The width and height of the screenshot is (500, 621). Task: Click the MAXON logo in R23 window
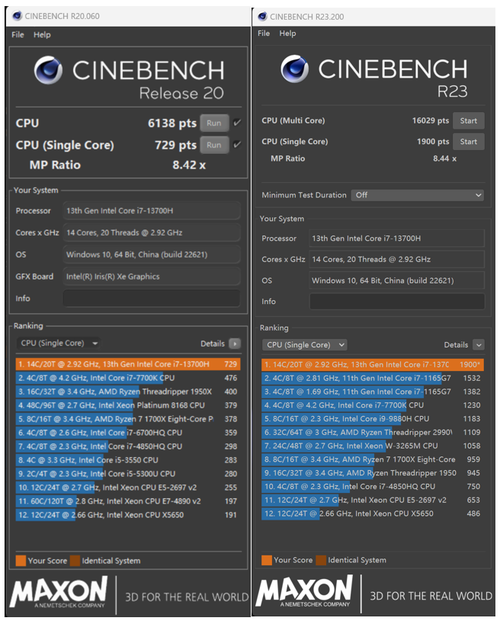point(304,591)
